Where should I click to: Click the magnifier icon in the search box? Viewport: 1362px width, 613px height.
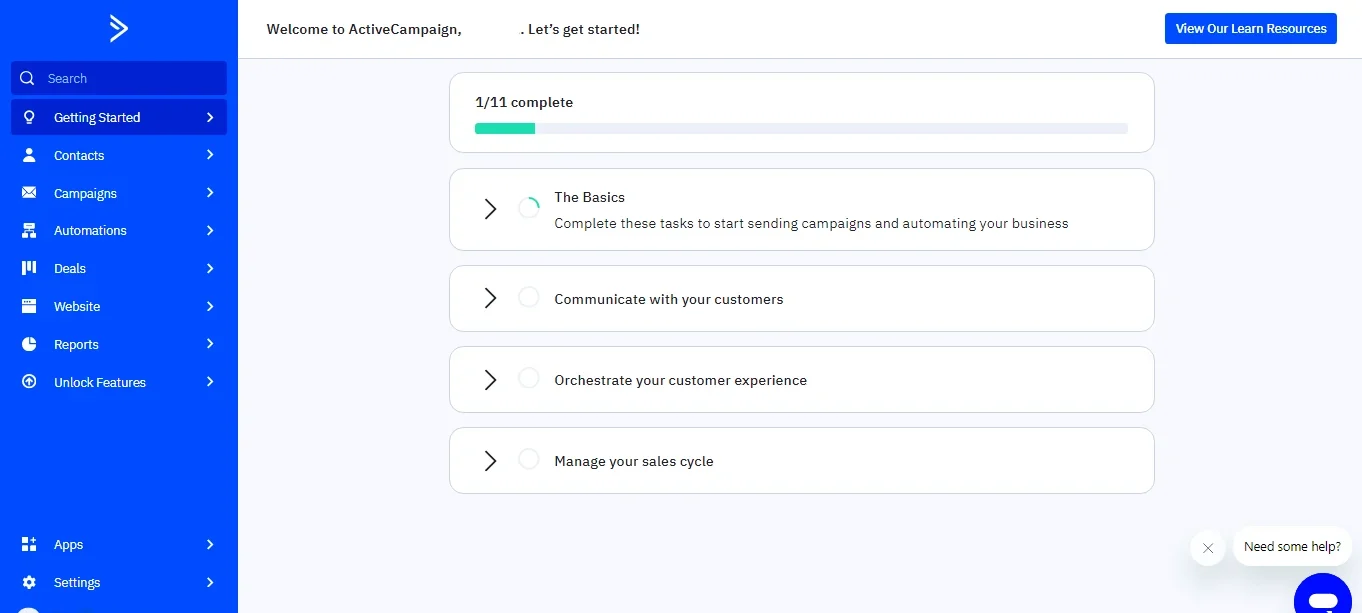click(x=28, y=78)
